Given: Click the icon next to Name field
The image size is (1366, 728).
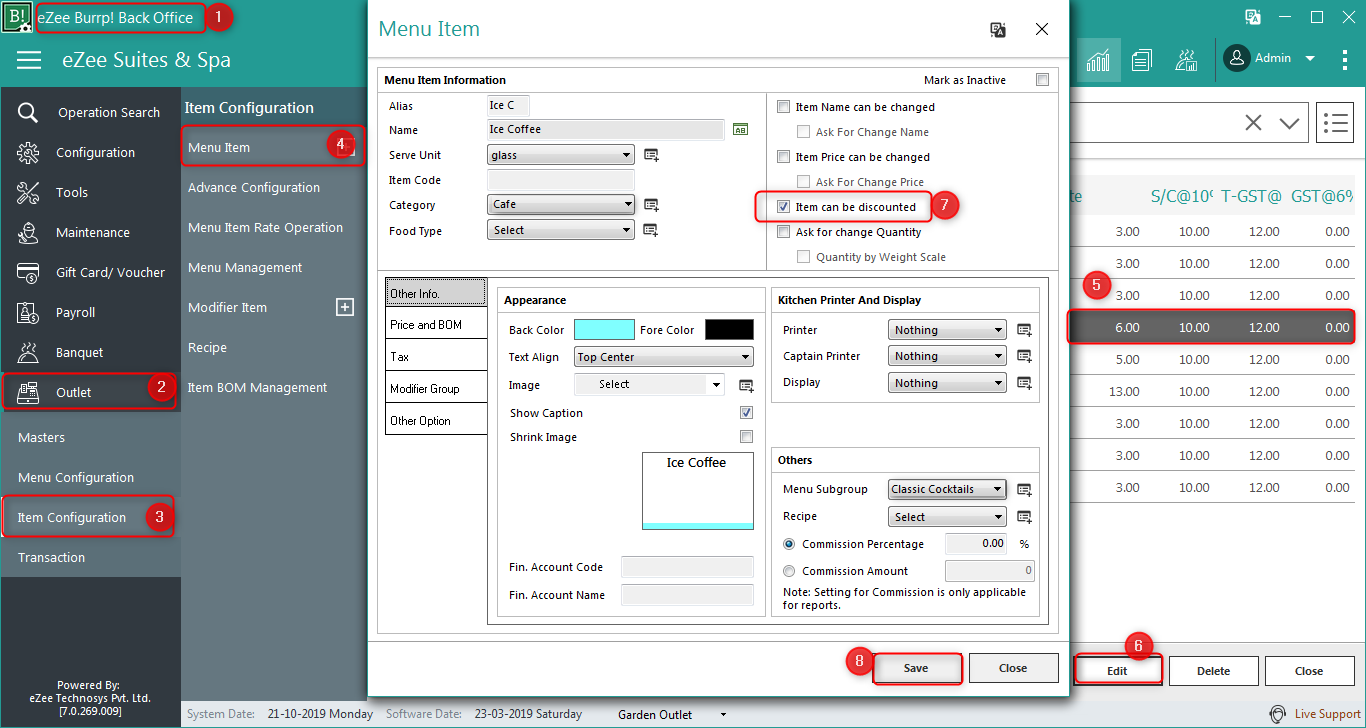Looking at the screenshot, I should 740,129.
